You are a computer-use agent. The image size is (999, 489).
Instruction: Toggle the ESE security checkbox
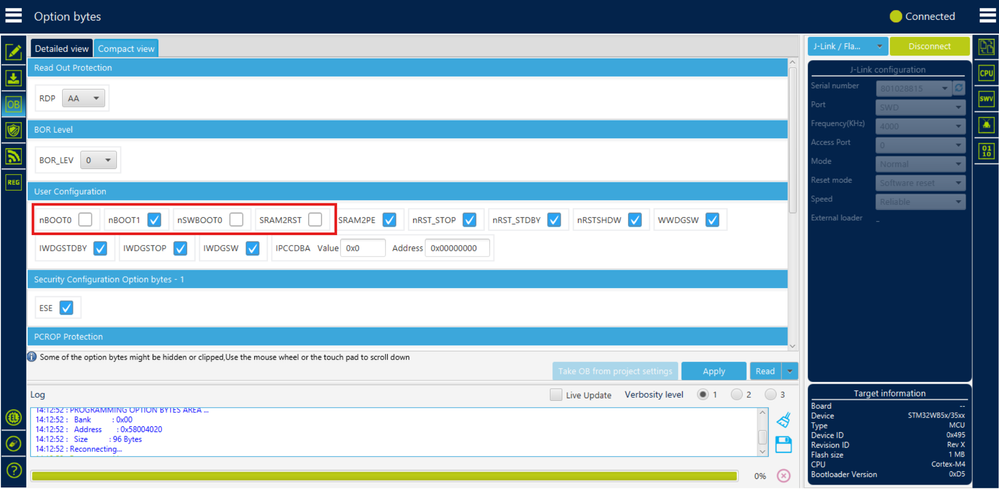(66, 308)
